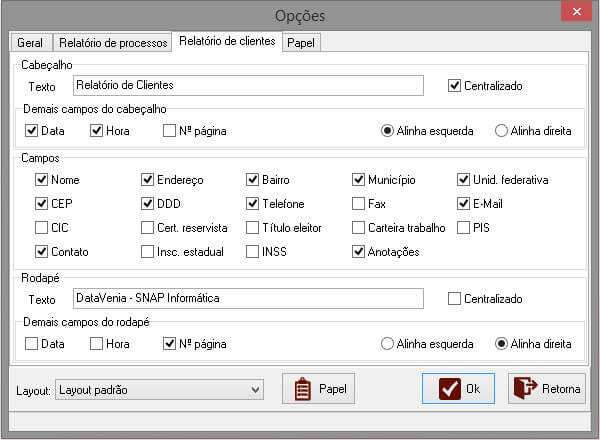This screenshot has width=600, height=440.
Task: Close the Opções dialog window
Action: coord(575,13)
